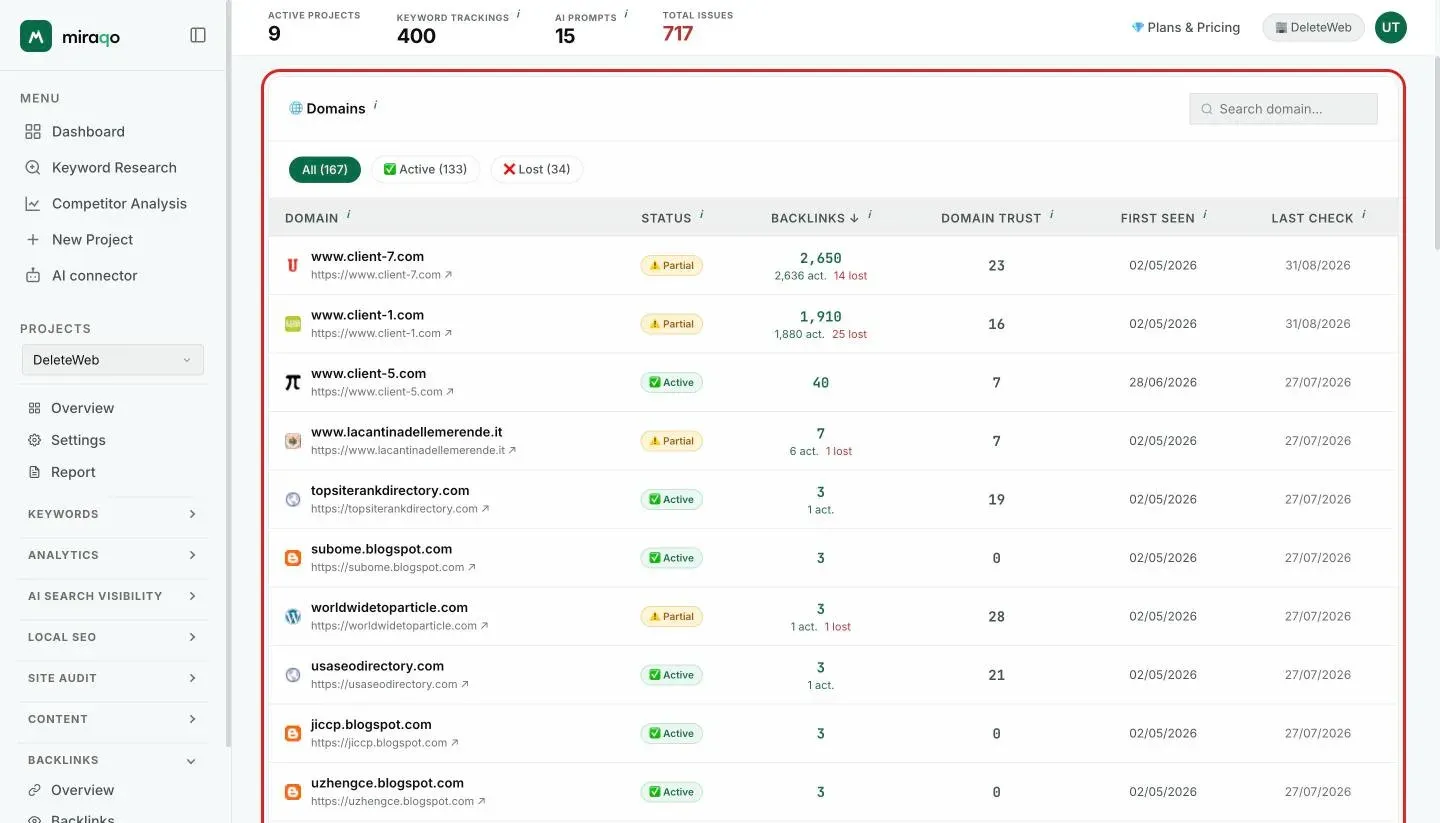Image resolution: width=1440 pixels, height=823 pixels.
Task: Click usaseodirectory.com globe favicon
Action: [x=293, y=675]
